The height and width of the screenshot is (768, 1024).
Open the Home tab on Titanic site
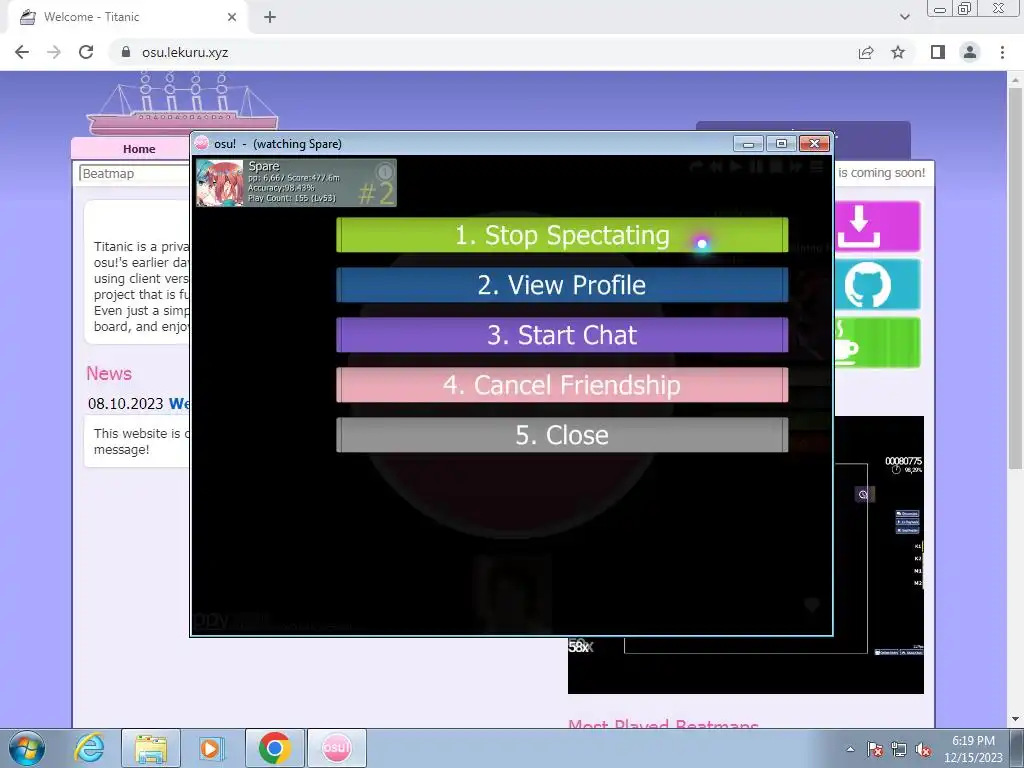pyautogui.click(x=139, y=149)
